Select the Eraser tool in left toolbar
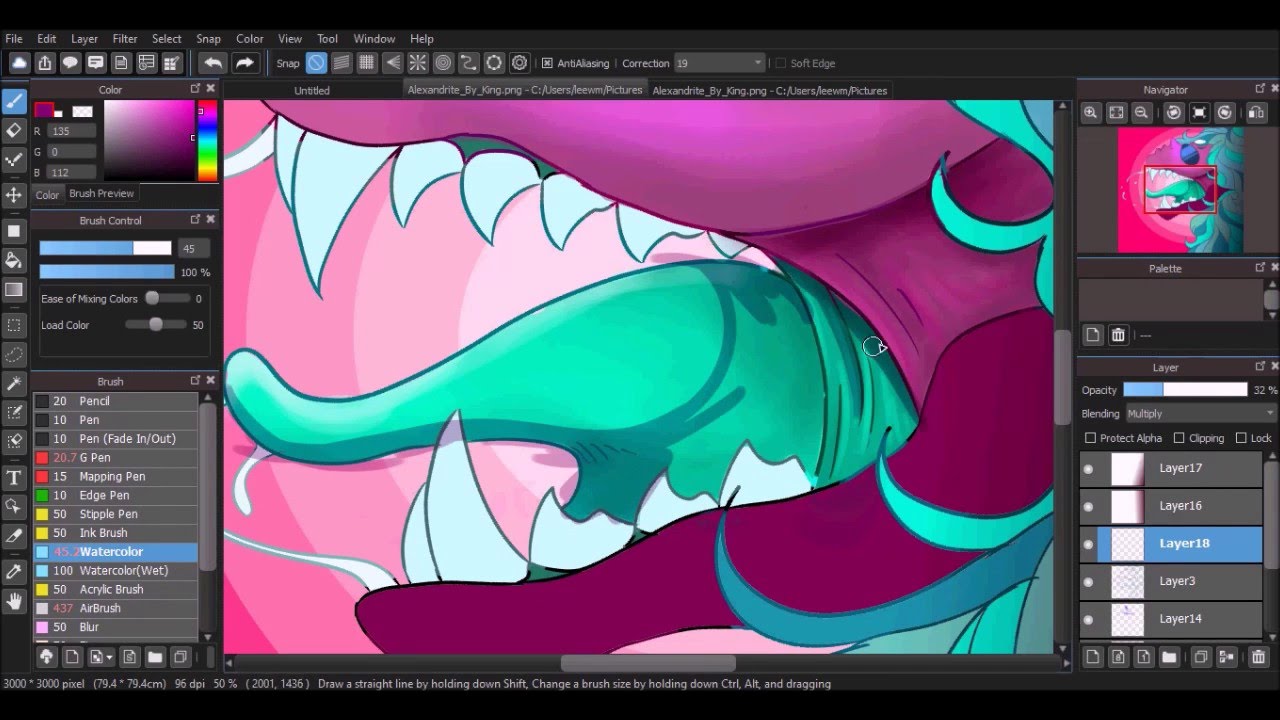Screen dimensions: 1280x720 click(14, 130)
